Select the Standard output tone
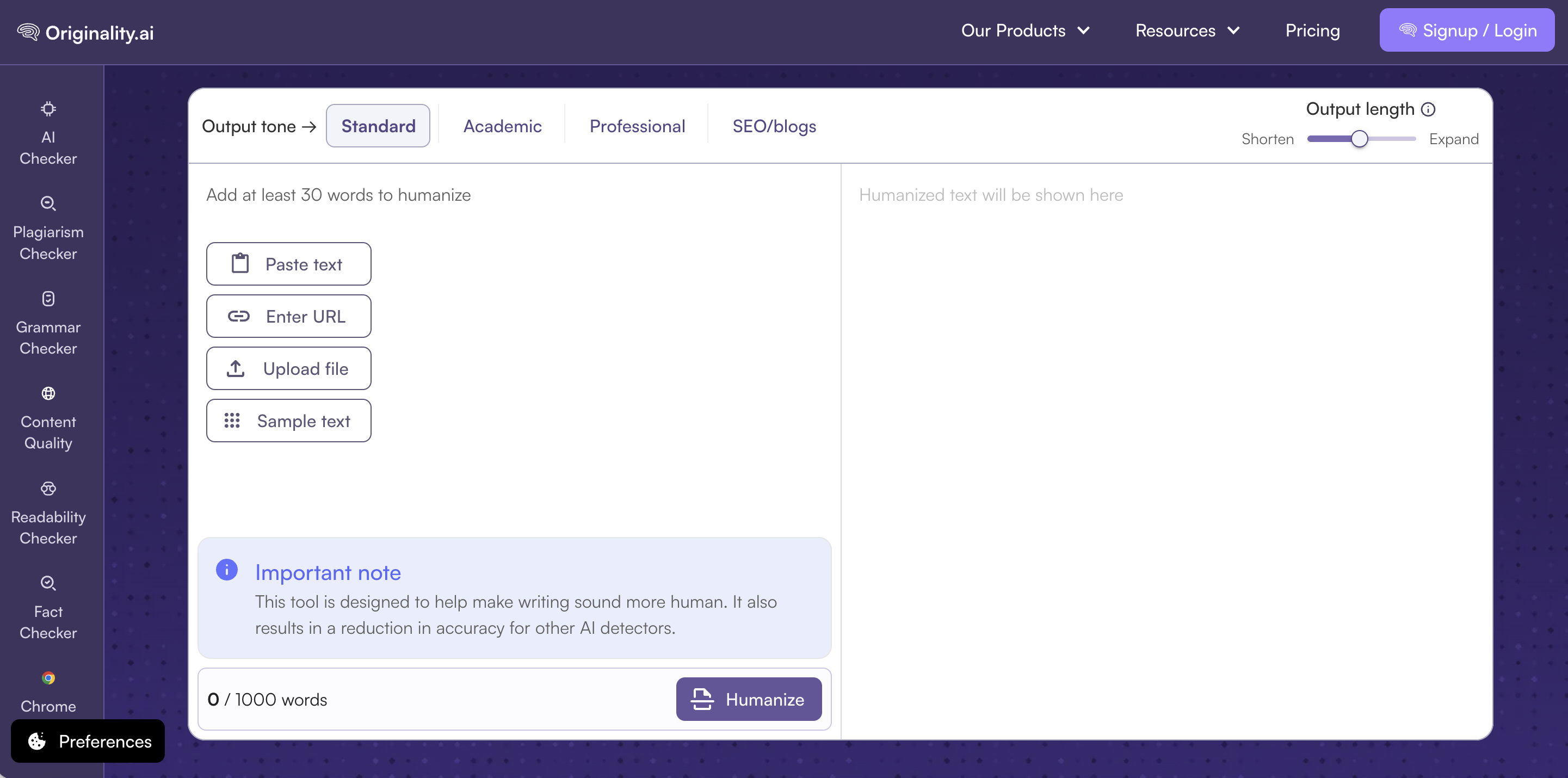Image resolution: width=1568 pixels, height=778 pixels. click(378, 126)
